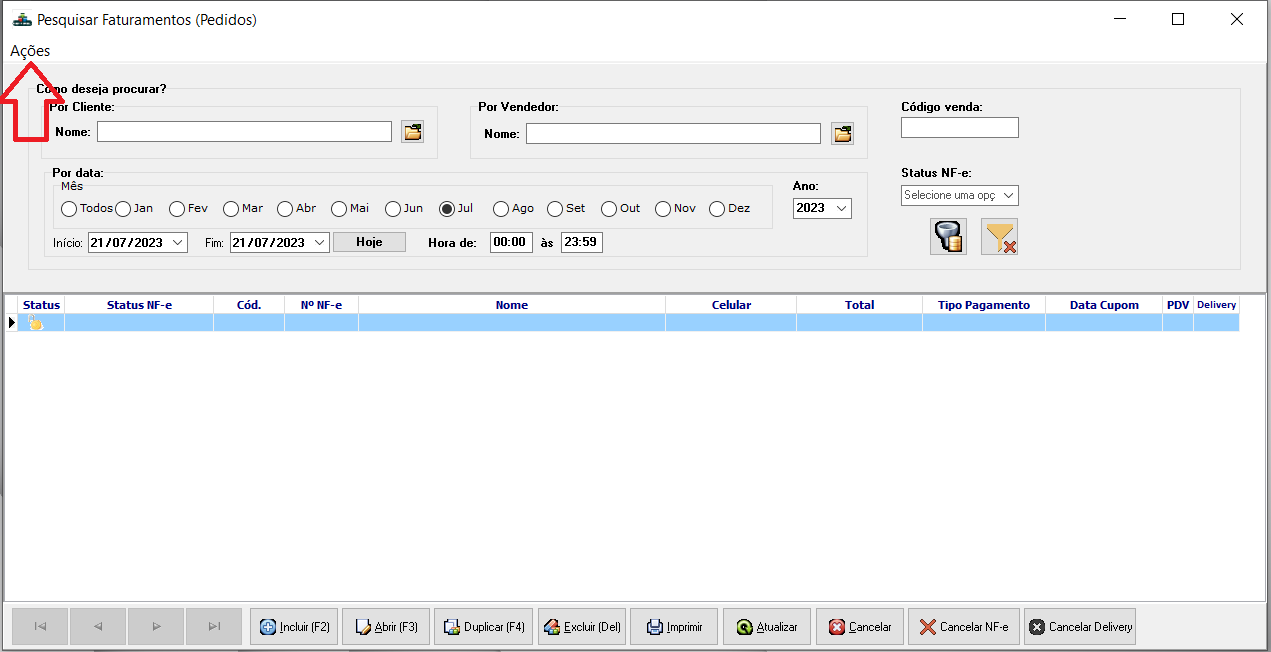
Task: Go to the last record arrow
Action: click(x=214, y=626)
